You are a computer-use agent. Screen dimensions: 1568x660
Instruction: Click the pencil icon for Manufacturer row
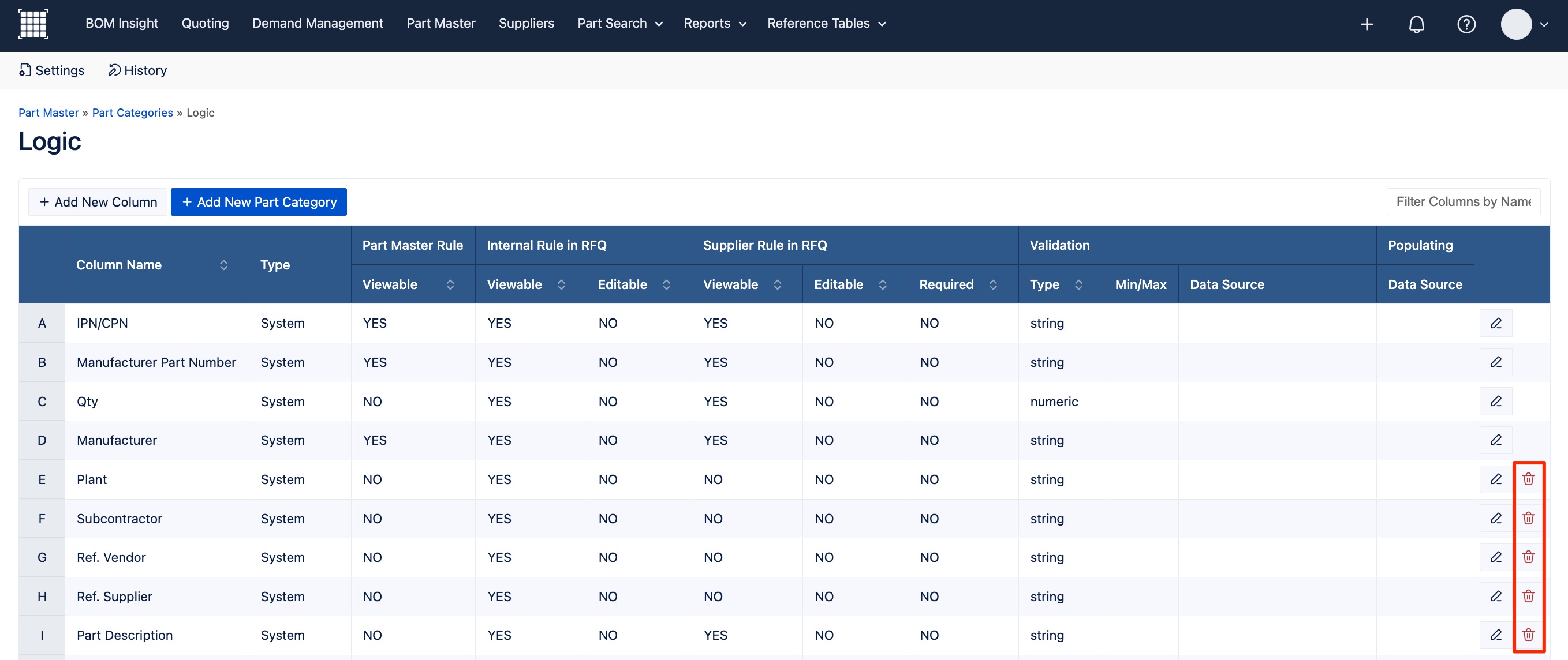(x=1496, y=440)
